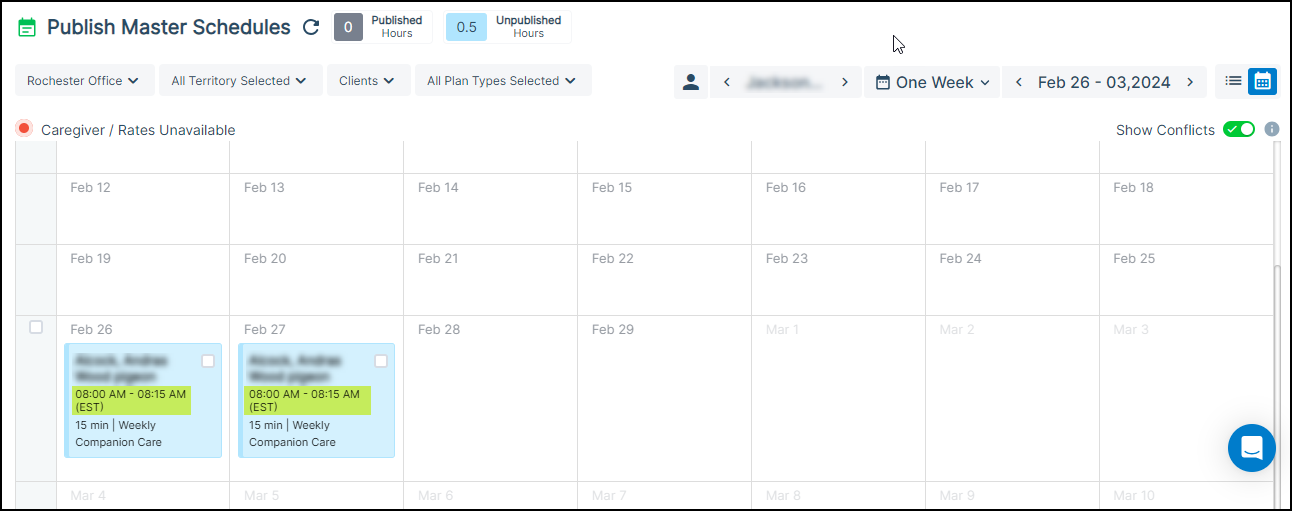Toggle Show Conflicts switch off

(1239, 130)
